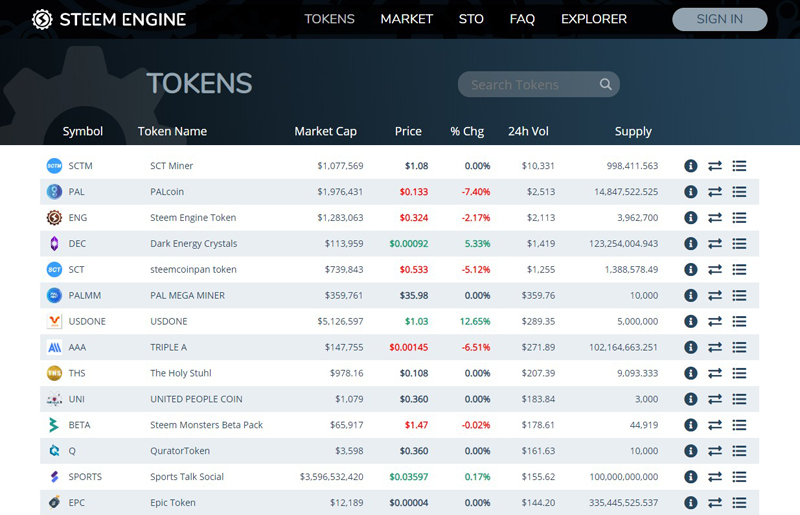Image resolution: width=800 pixels, height=515 pixels.
Task: Click the info icon for DEC token
Action: point(690,244)
